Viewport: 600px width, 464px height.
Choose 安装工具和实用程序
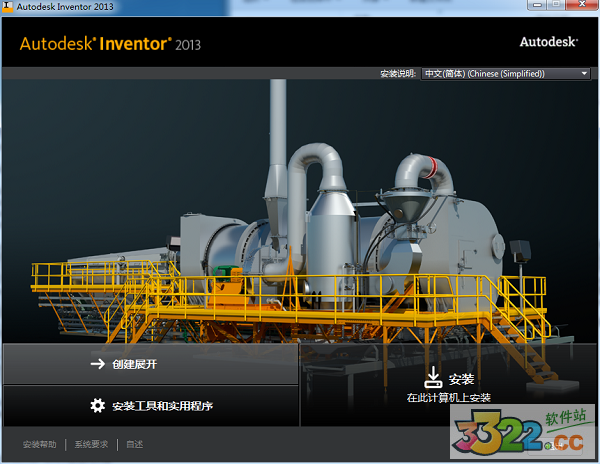150,405
